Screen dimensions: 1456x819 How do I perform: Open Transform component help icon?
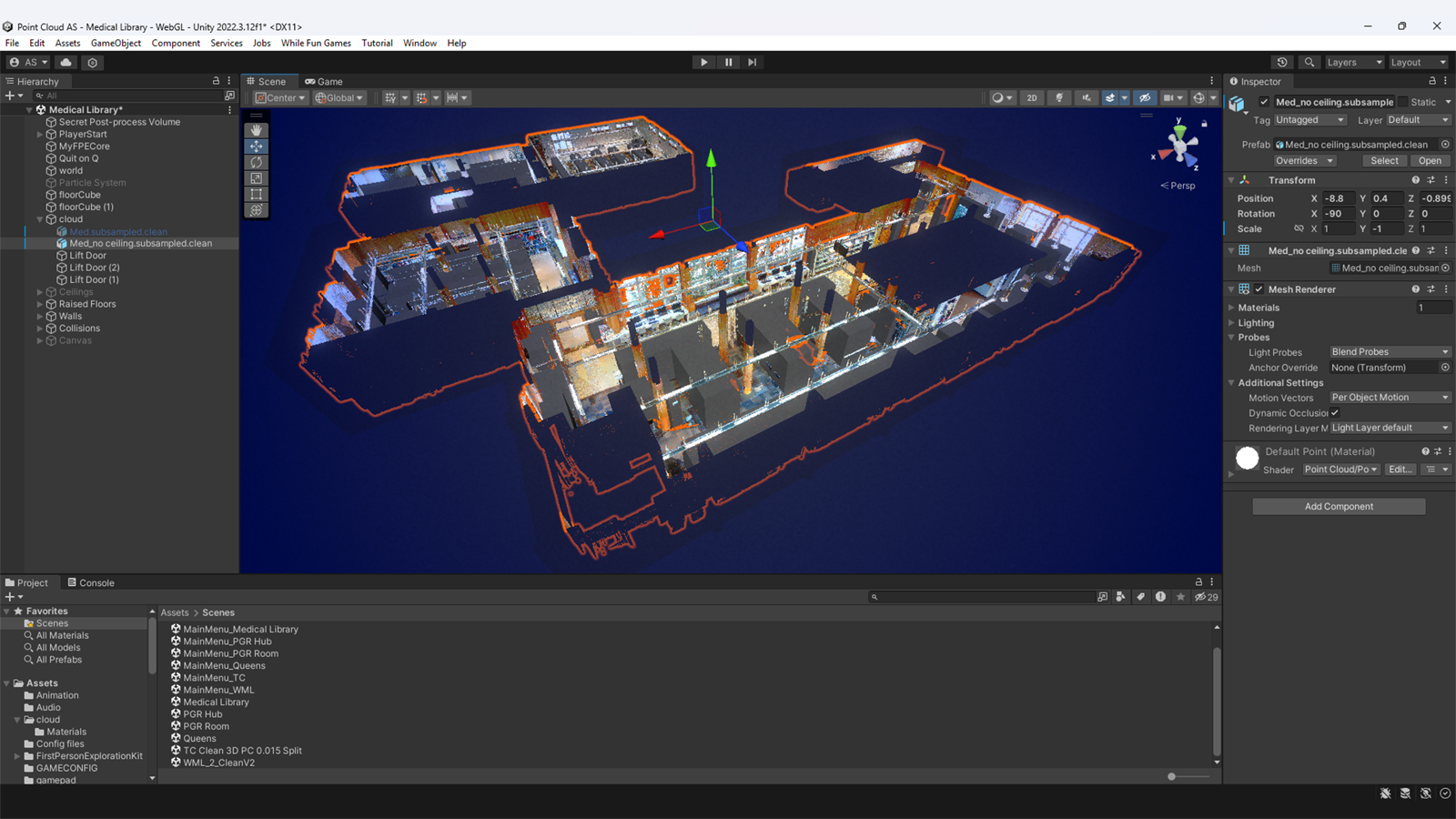[1415, 180]
